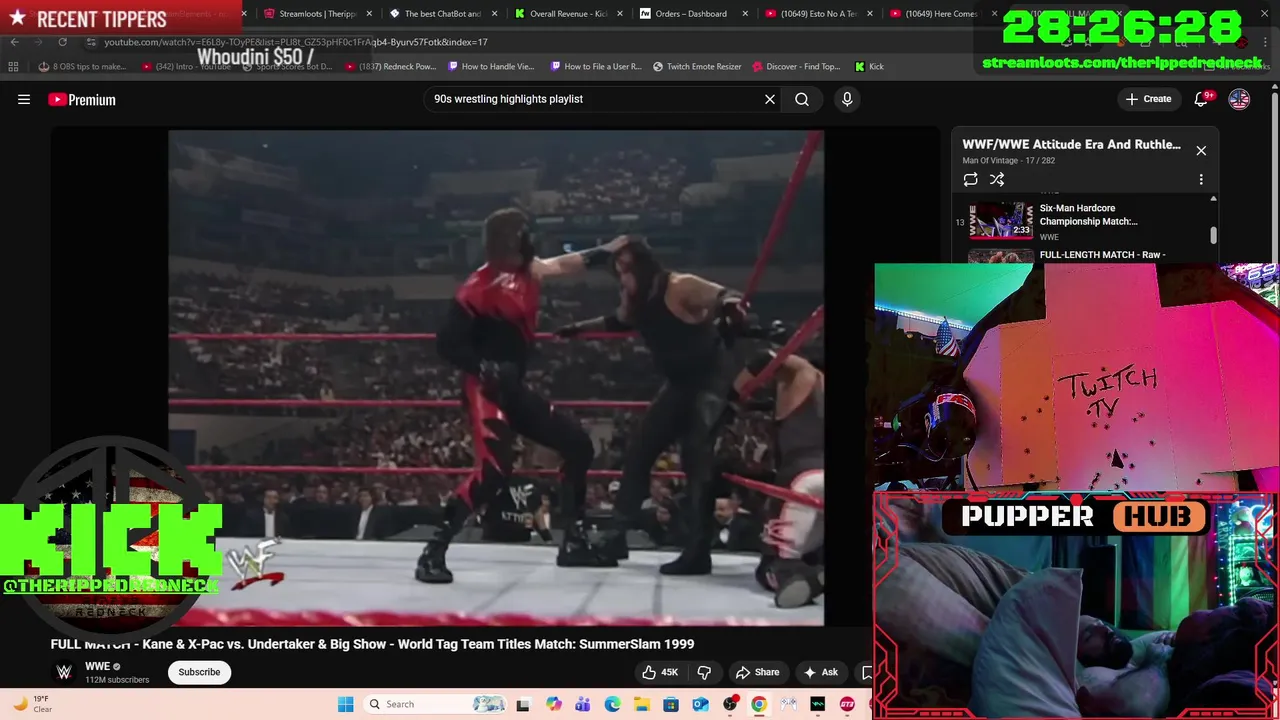Close the Streamloots tab
The image size is (1280, 720).
370,14
